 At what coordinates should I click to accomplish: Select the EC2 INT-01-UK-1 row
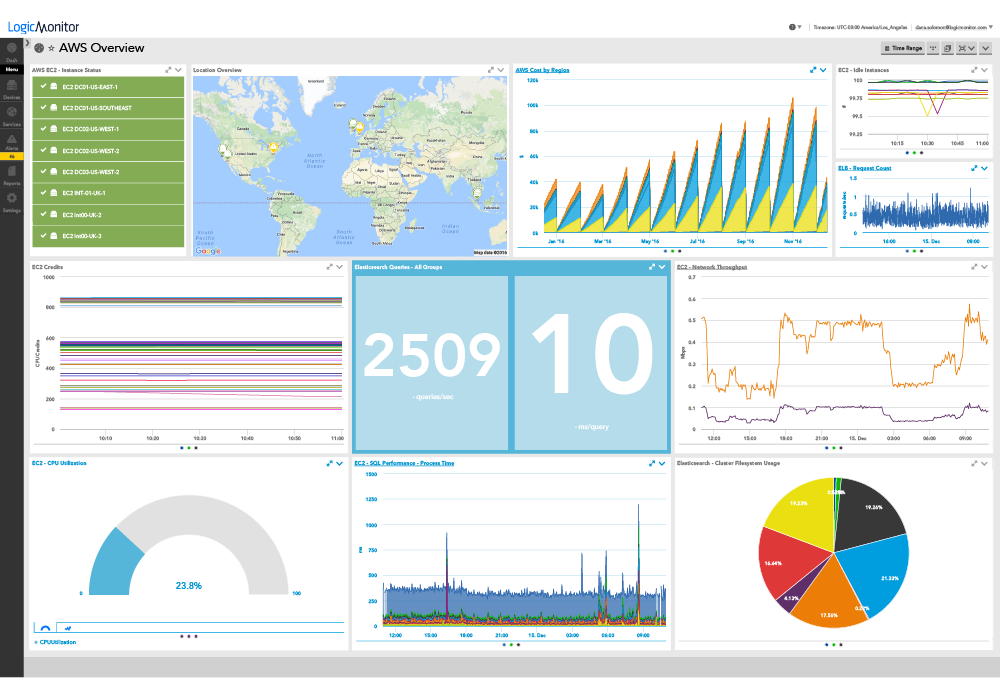108,193
